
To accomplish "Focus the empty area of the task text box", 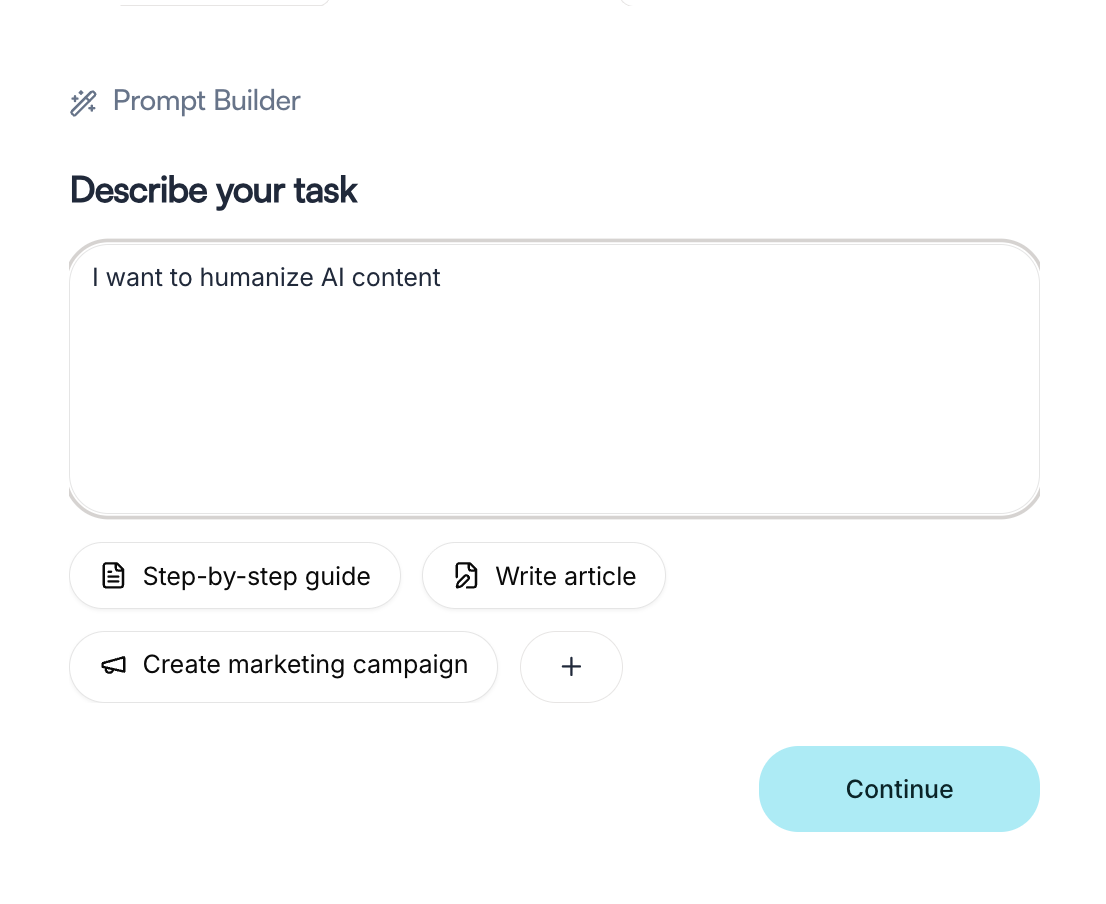I will point(554,400).
